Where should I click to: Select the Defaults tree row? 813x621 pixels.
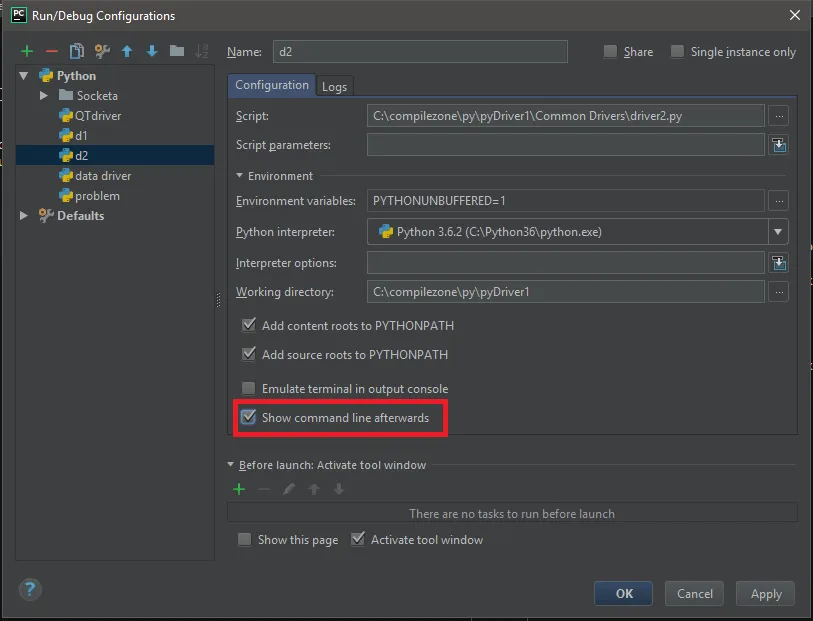pyautogui.click(x=115, y=216)
